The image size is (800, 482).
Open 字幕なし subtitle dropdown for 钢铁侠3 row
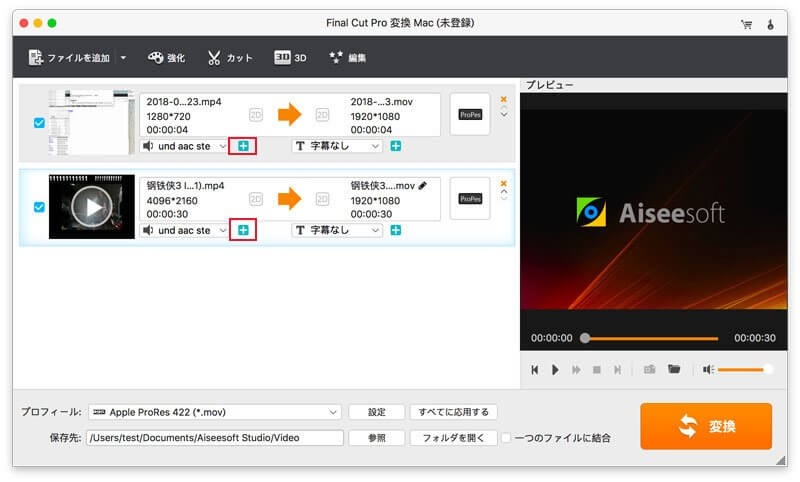pos(337,231)
